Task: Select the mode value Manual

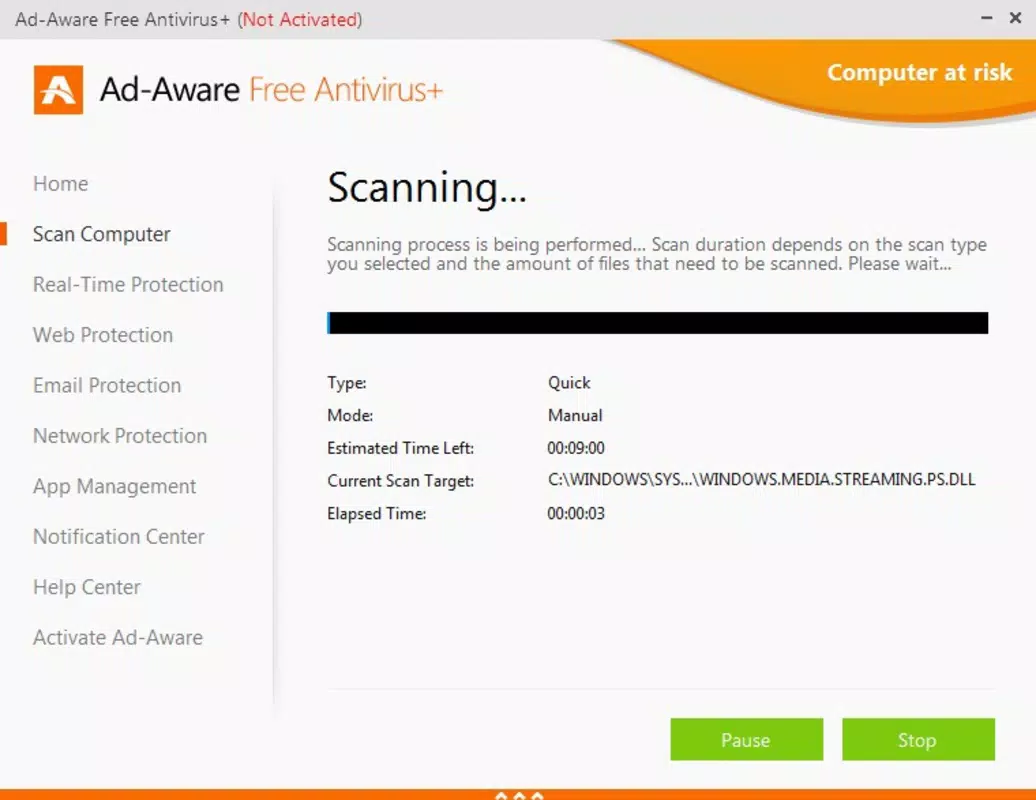Action: [x=575, y=416]
